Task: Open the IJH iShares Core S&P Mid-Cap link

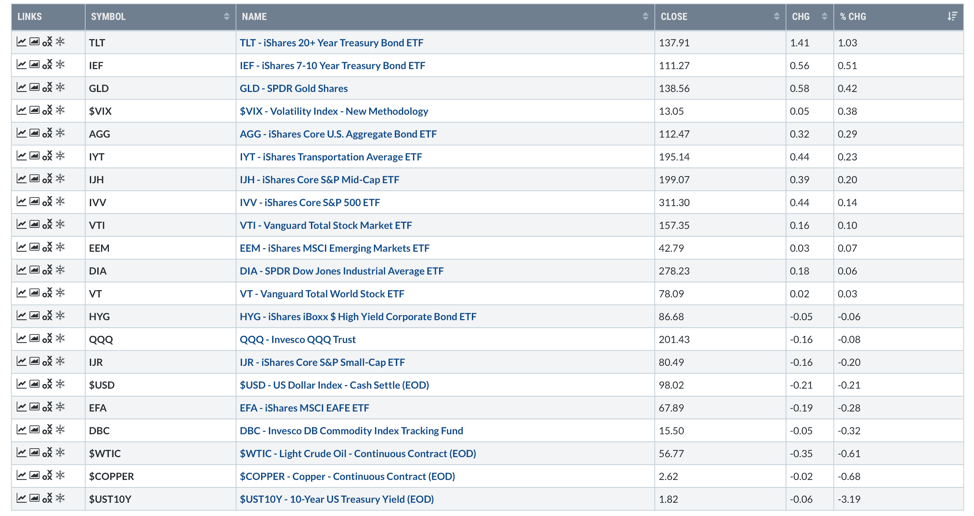Action: click(319, 179)
